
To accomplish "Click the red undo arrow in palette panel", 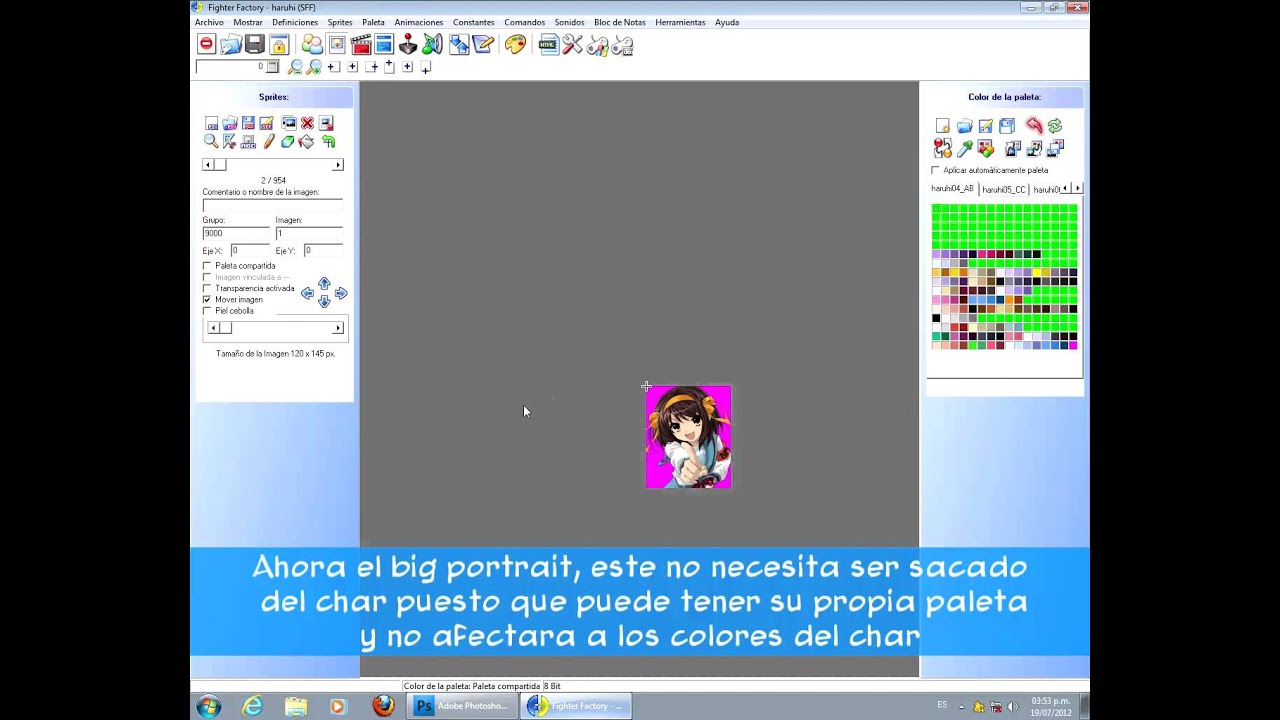I will [x=1034, y=125].
